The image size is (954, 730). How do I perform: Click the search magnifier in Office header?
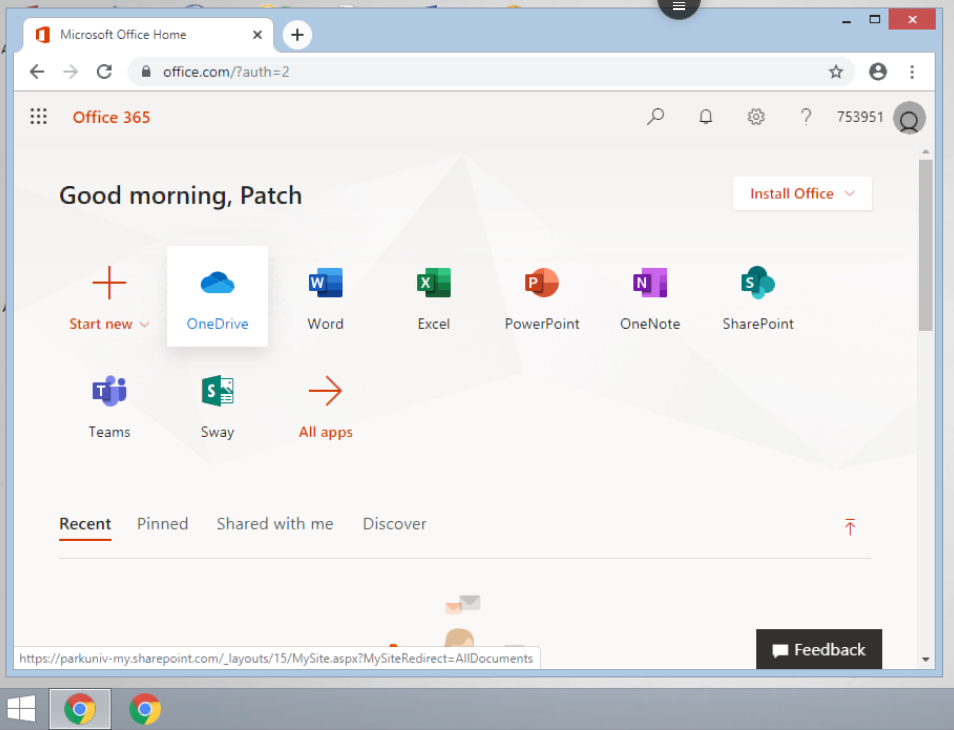click(655, 116)
